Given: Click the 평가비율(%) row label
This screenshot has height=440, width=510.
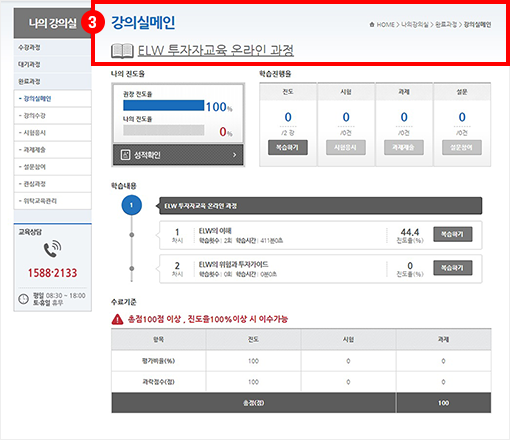Looking at the screenshot, I should [x=158, y=361].
